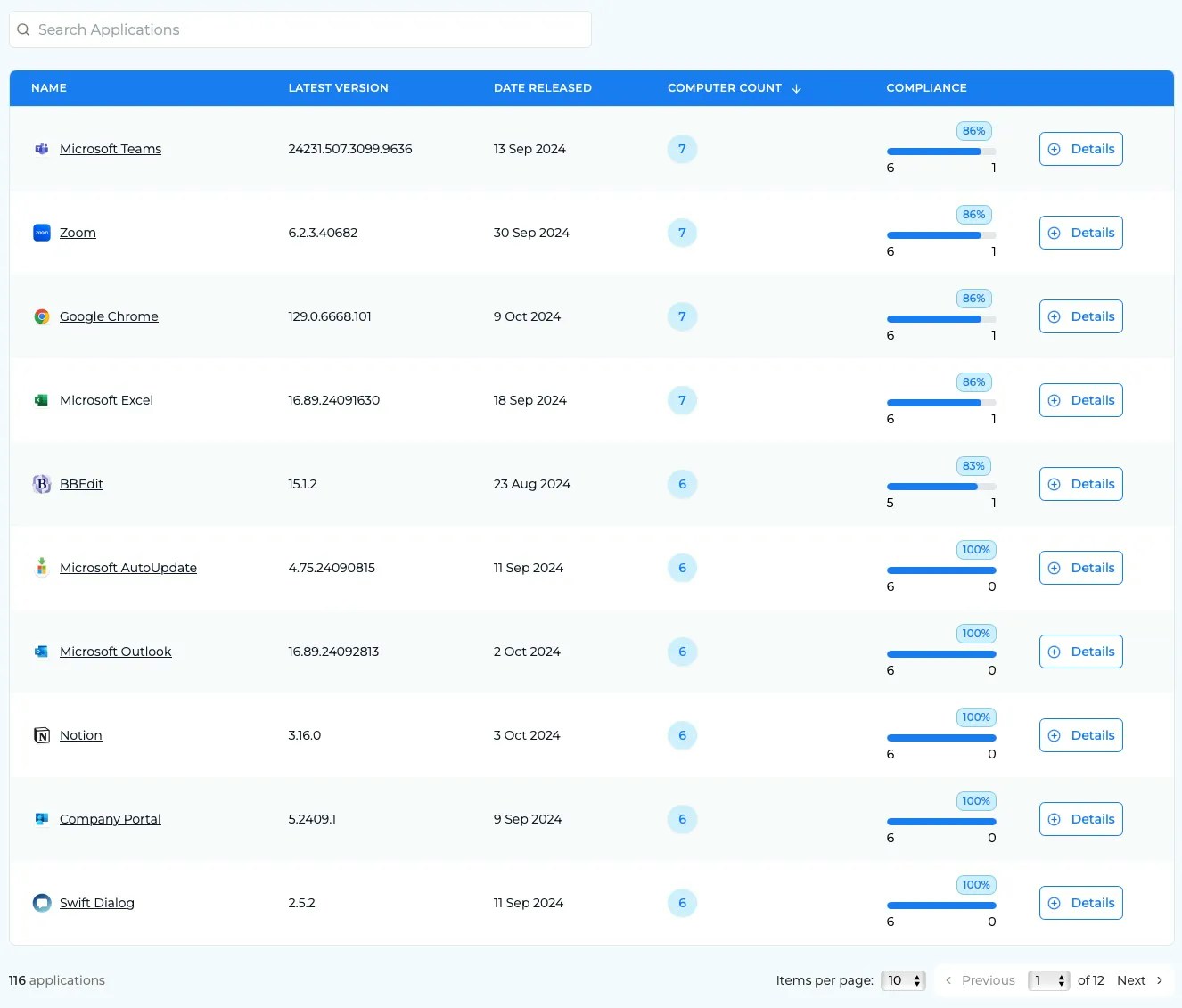Screen dimensions: 1182x1008
Task: Click Swift Dialog compliance progress bar
Action: point(941,906)
